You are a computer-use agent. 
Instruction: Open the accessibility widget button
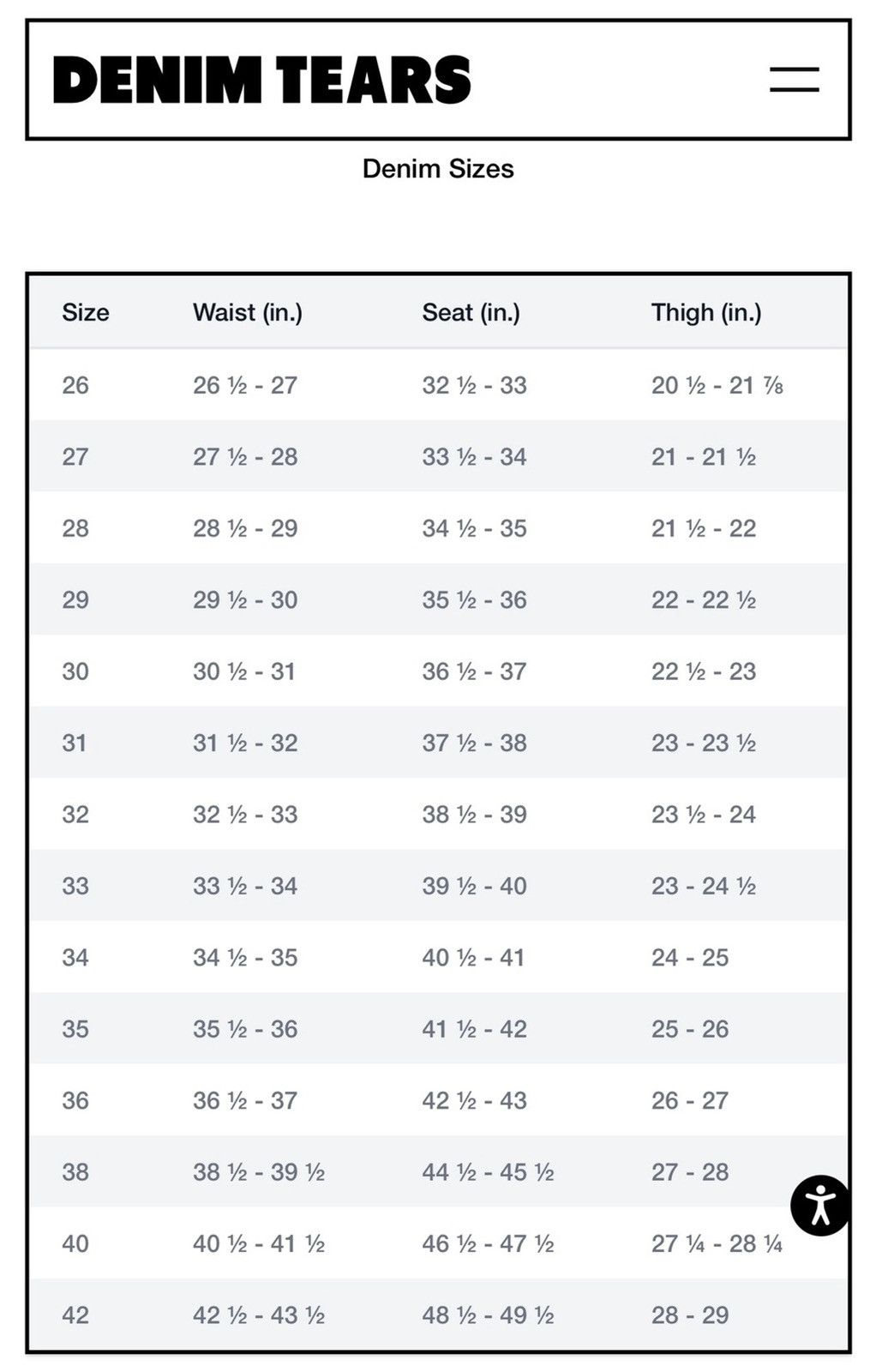click(x=820, y=1205)
